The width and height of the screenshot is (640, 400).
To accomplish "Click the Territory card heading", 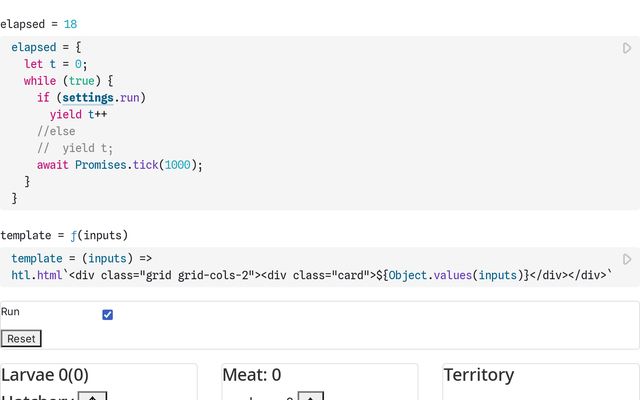I will (x=478, y=375).
